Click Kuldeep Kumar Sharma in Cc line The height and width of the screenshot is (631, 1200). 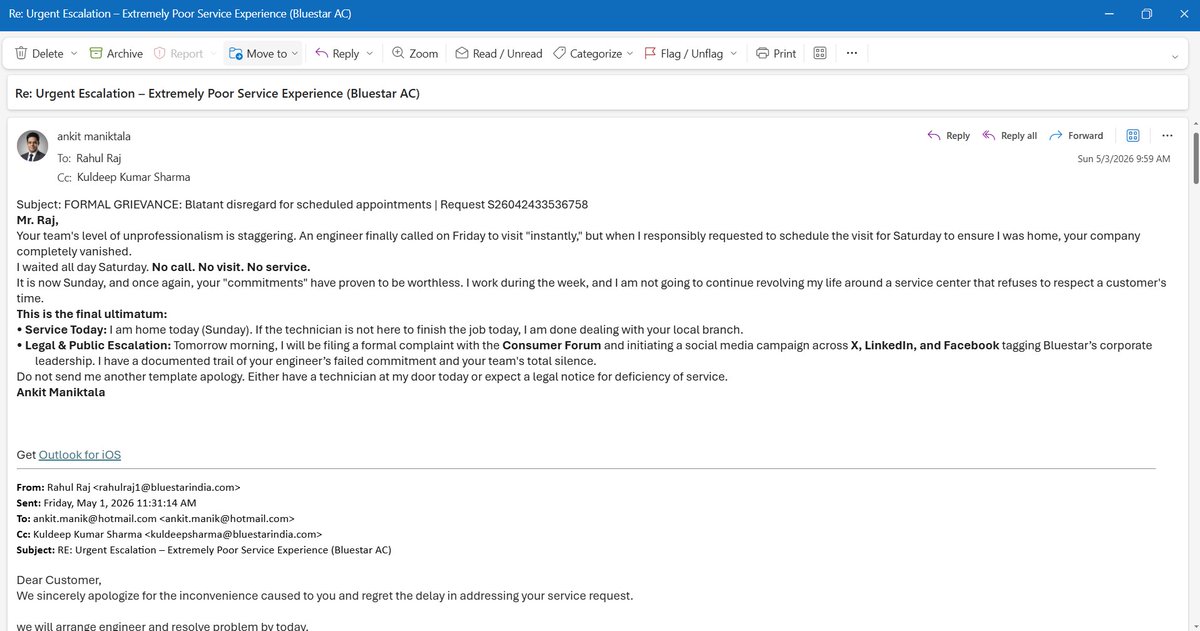tap(132, 177)
